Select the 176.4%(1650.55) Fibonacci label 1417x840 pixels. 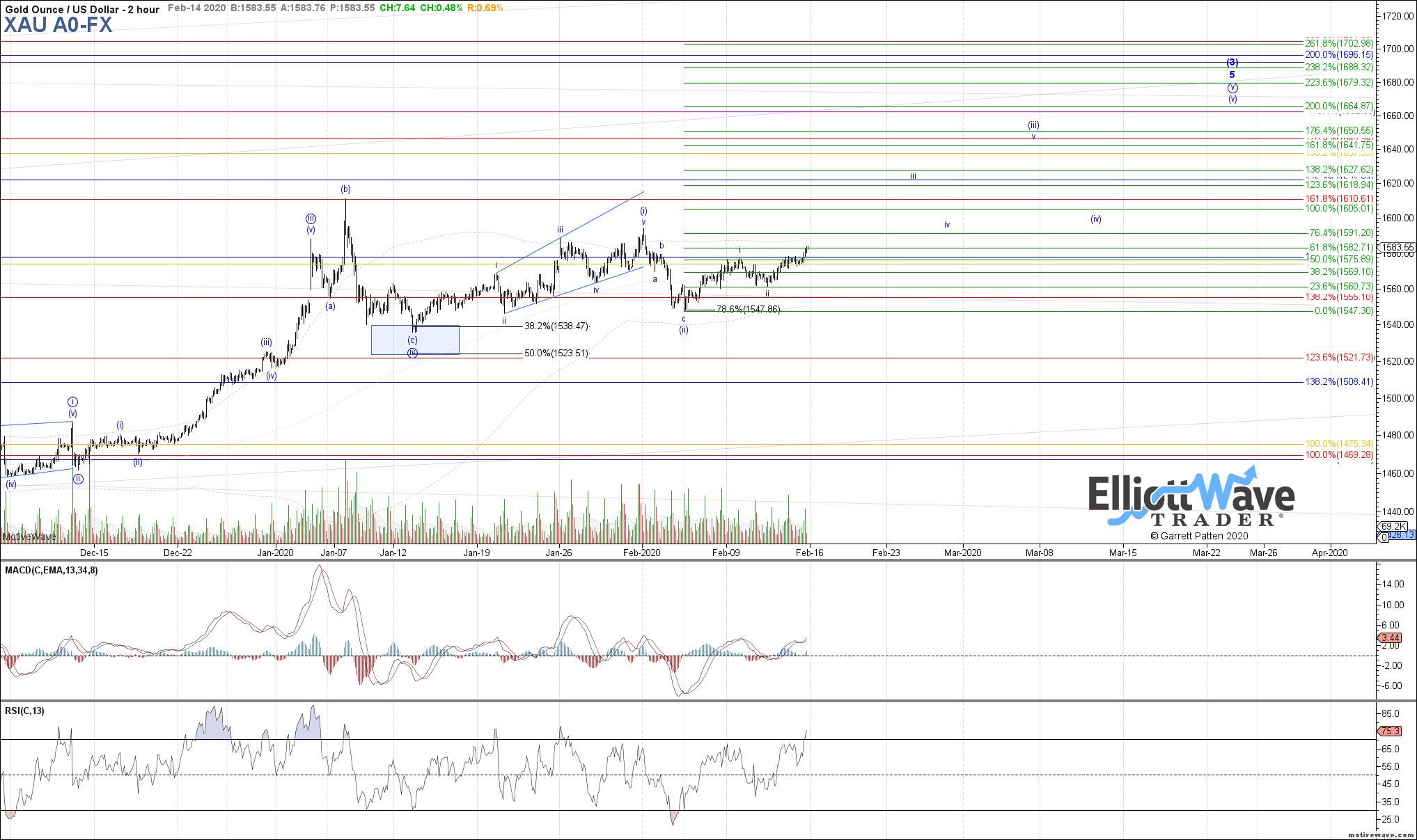(x=1339, y=130)
